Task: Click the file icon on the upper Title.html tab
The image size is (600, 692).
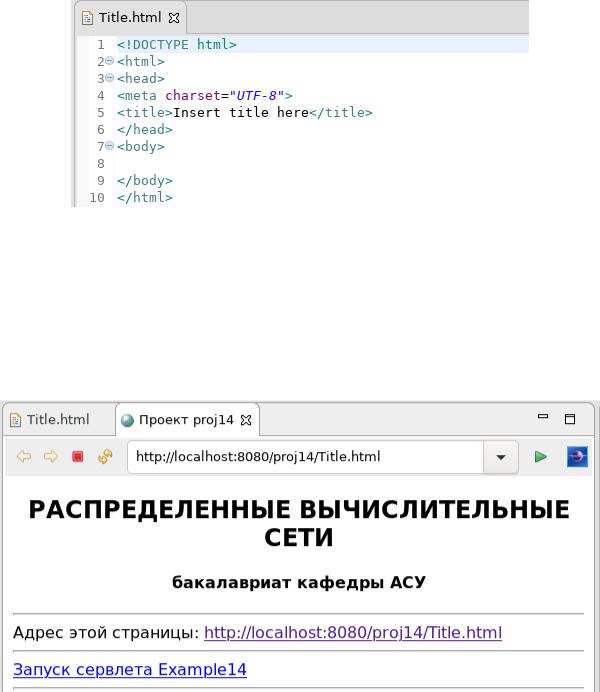Action: [87, 18]
